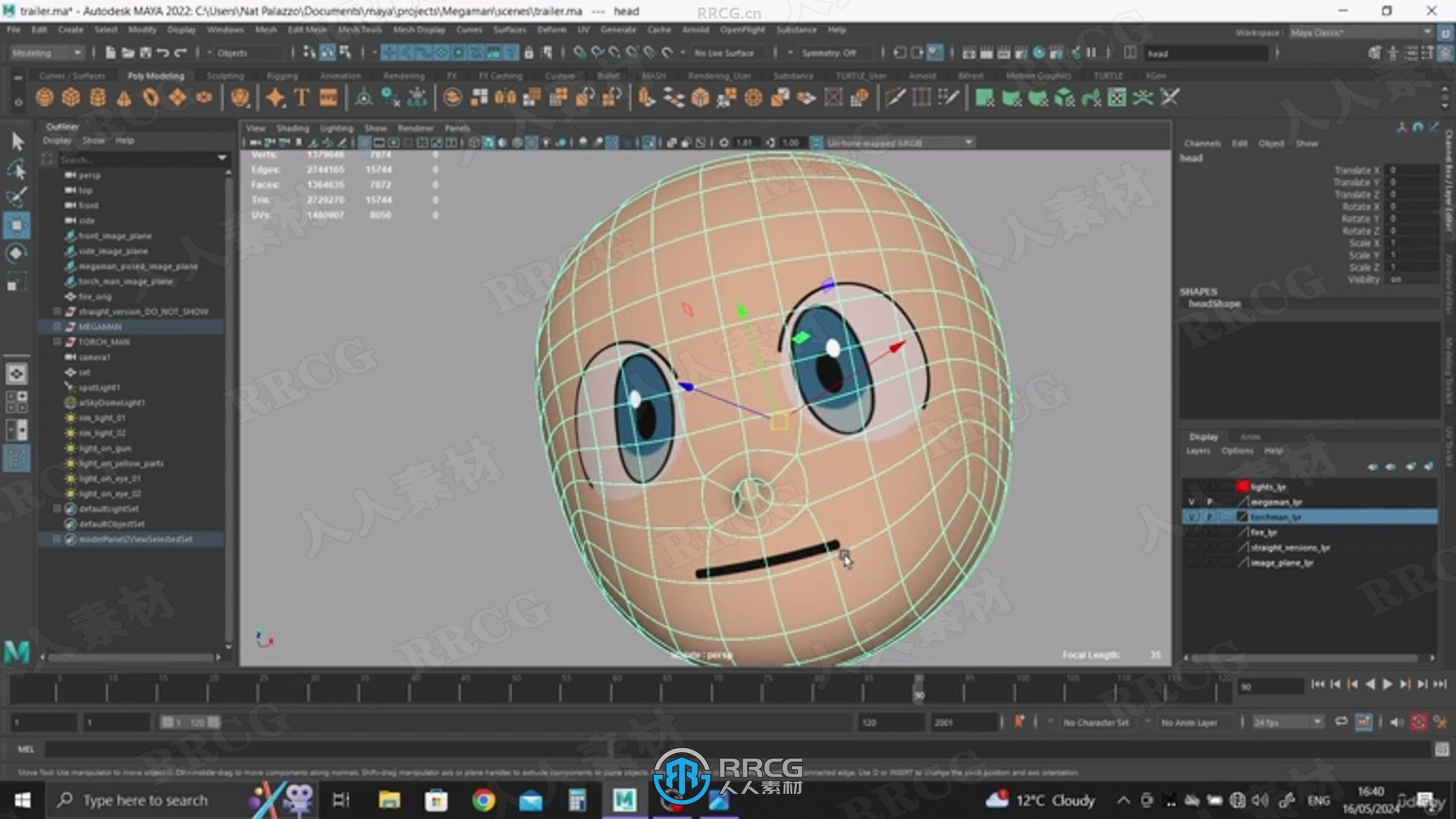Click the New Scene icon

(x=111, y=52)
